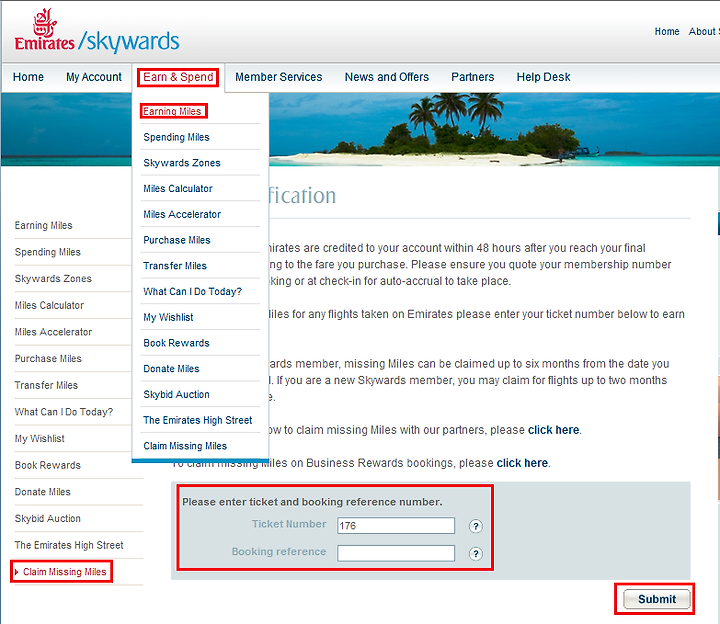Image resolution: width=720 pixels, height=624 pixels.
Task: Open Miles Calculator in left sidebar
Action: 49,305
